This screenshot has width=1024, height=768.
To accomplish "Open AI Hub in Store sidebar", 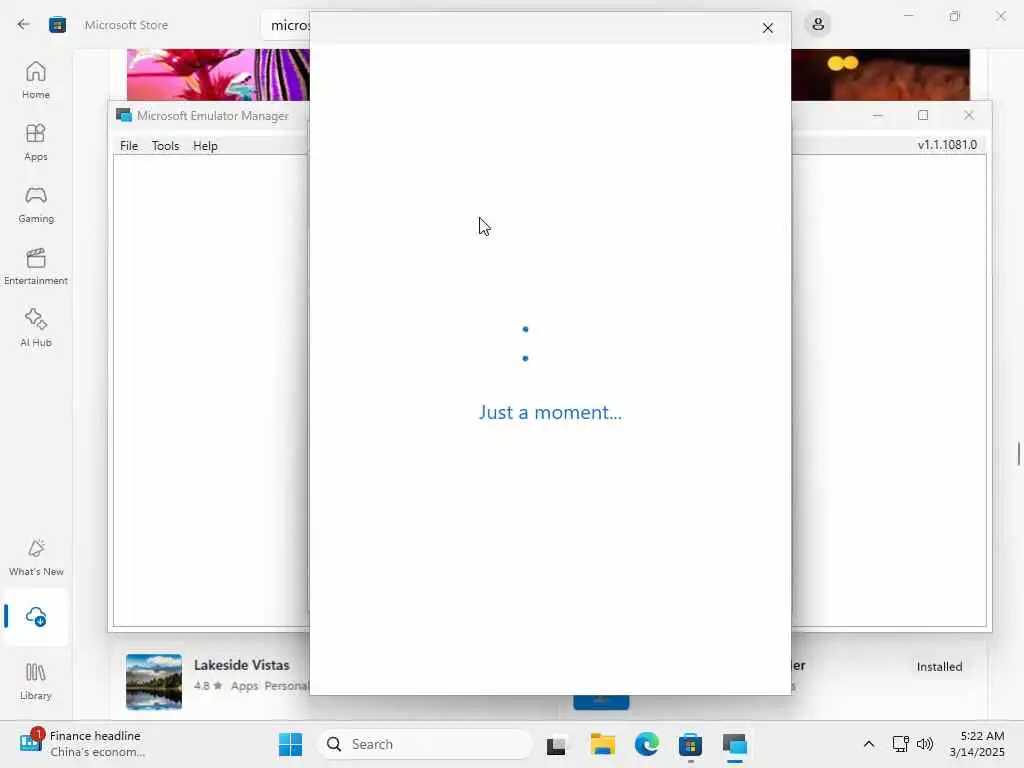I will pos(36,328).
